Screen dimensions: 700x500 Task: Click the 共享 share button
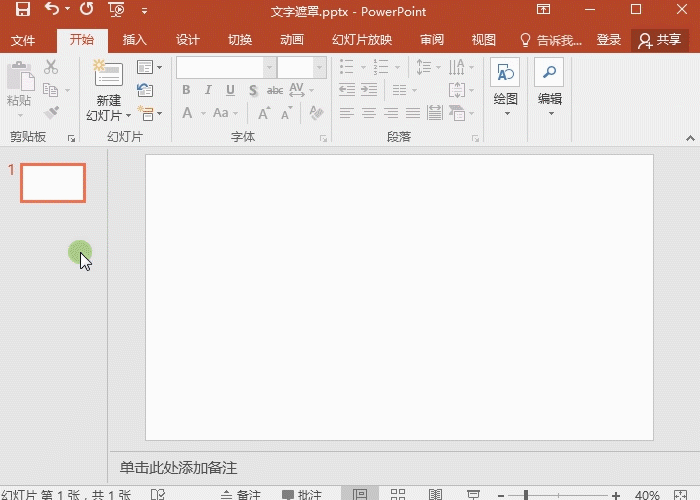[660, 40]
